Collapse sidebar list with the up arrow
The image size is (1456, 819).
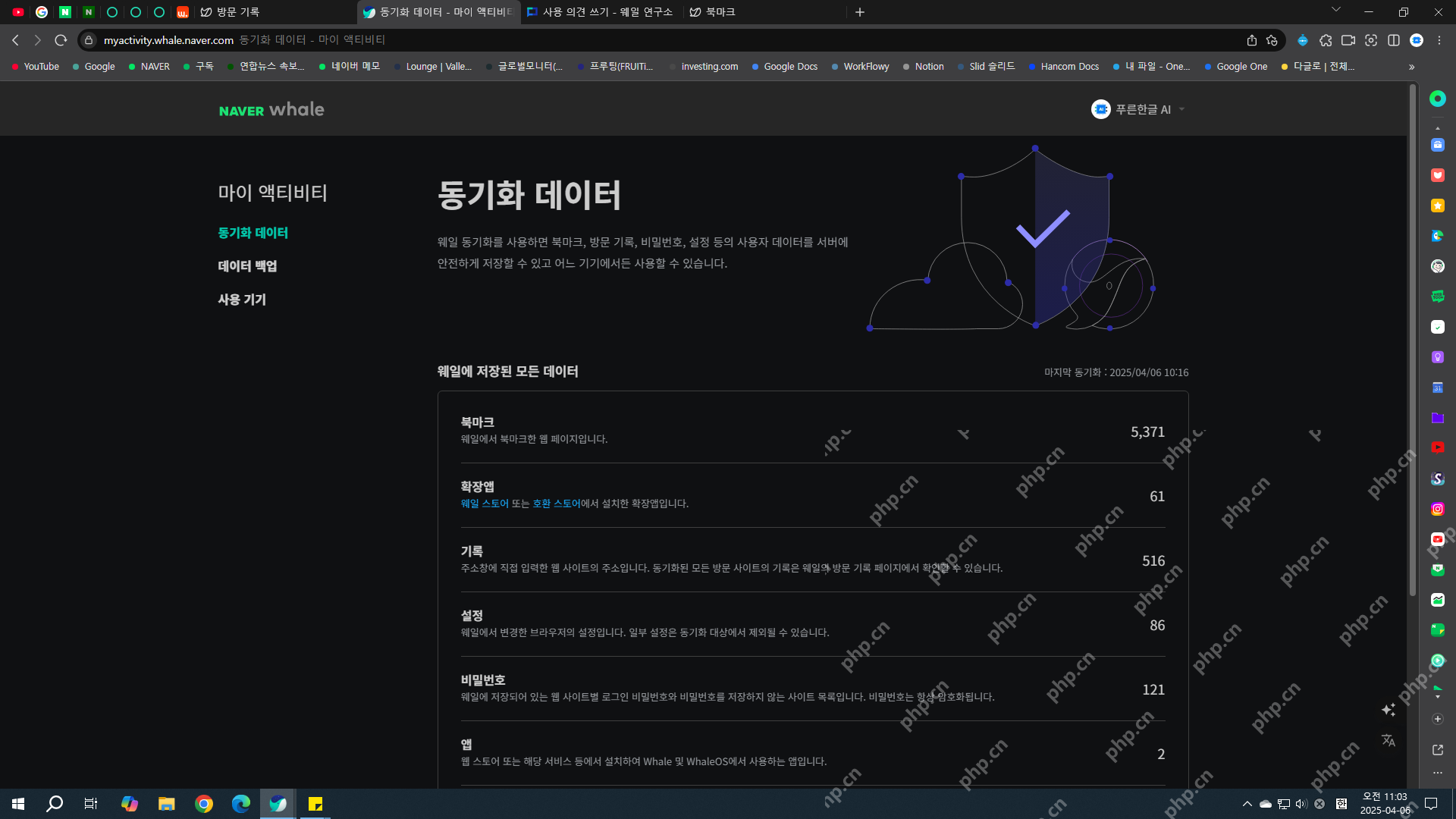tap(1437, 128)
